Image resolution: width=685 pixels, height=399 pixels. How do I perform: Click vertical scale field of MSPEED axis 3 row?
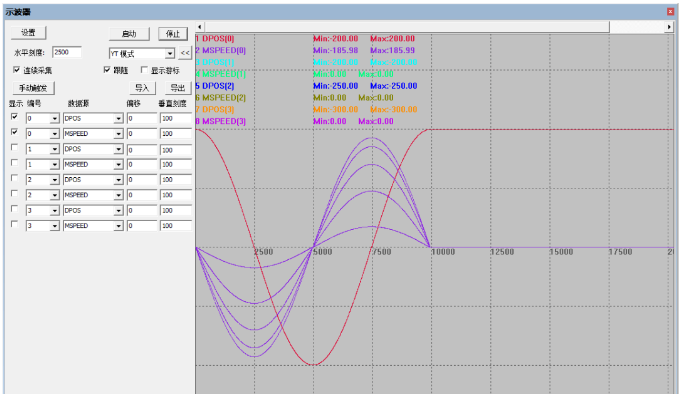coord(176,226)
